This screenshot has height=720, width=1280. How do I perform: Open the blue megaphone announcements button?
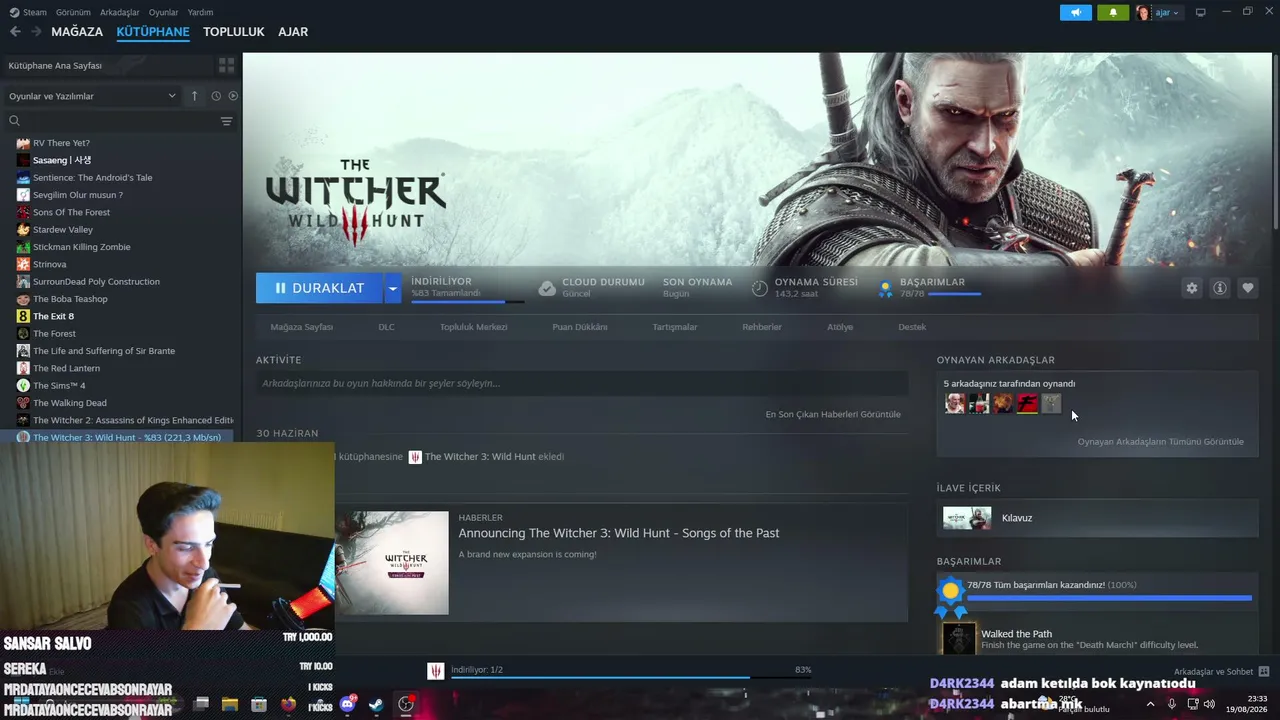[1076, 12]
